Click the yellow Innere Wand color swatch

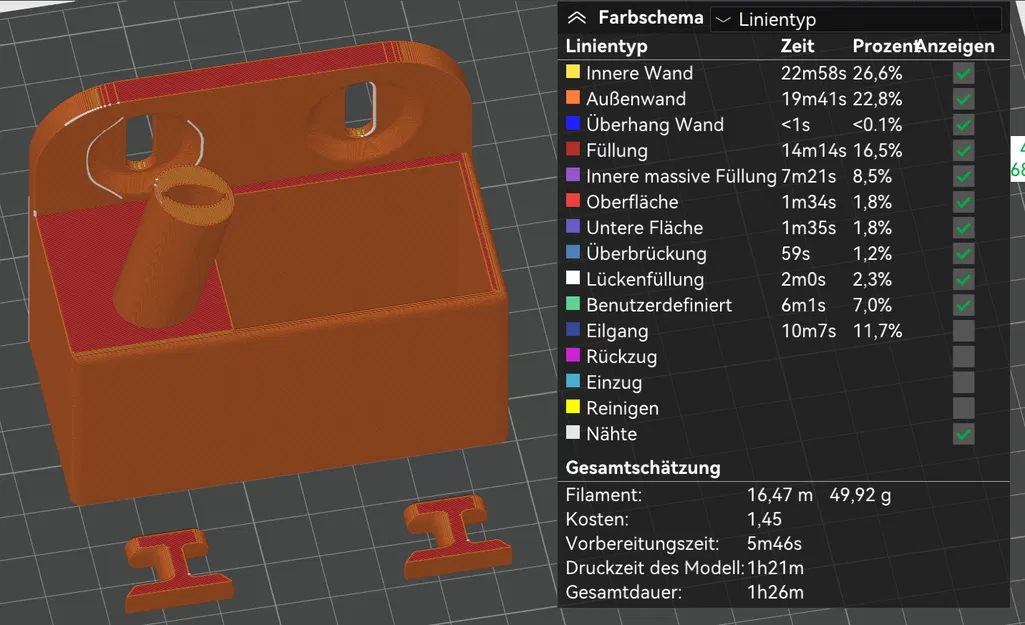[x=573, y=72]
